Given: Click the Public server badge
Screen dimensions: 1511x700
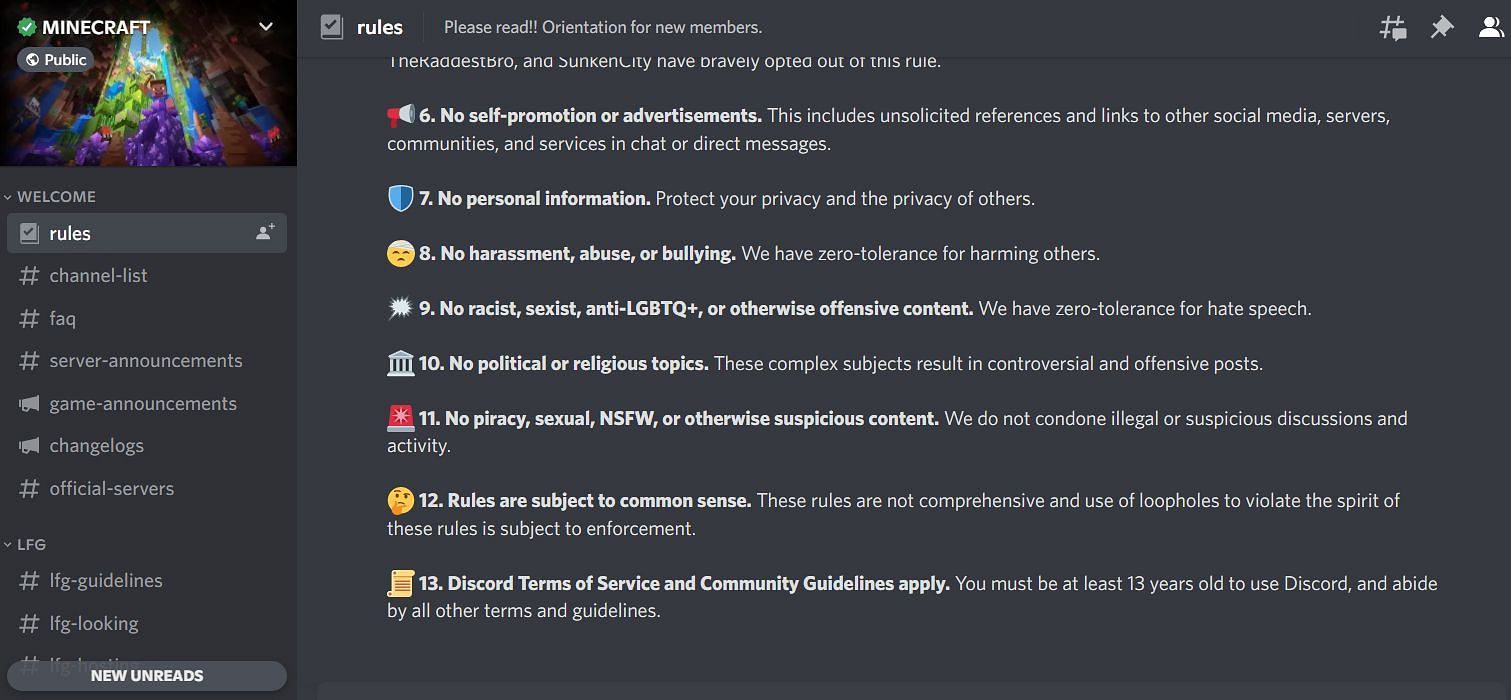Looking at the screenshot, I should [55, 60].
